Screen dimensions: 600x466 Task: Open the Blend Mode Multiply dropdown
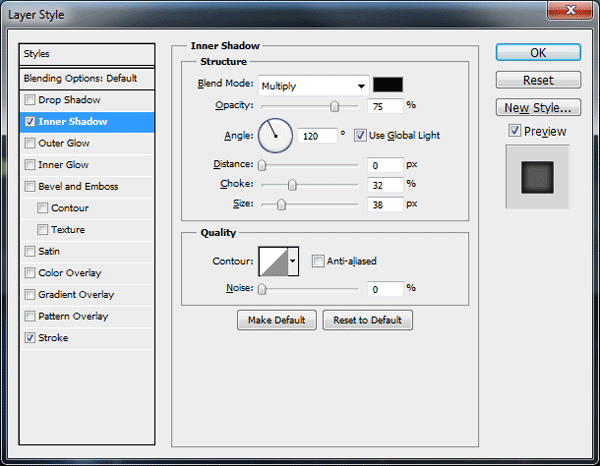[x=313, y=86]
